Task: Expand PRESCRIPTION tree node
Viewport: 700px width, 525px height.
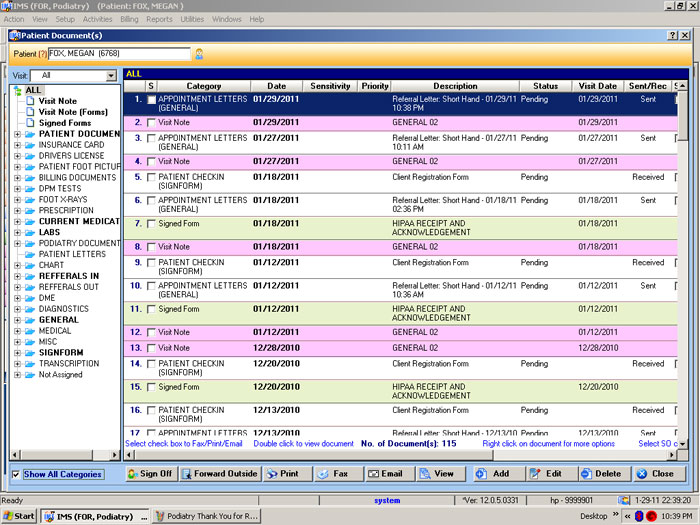Action: 17,211
